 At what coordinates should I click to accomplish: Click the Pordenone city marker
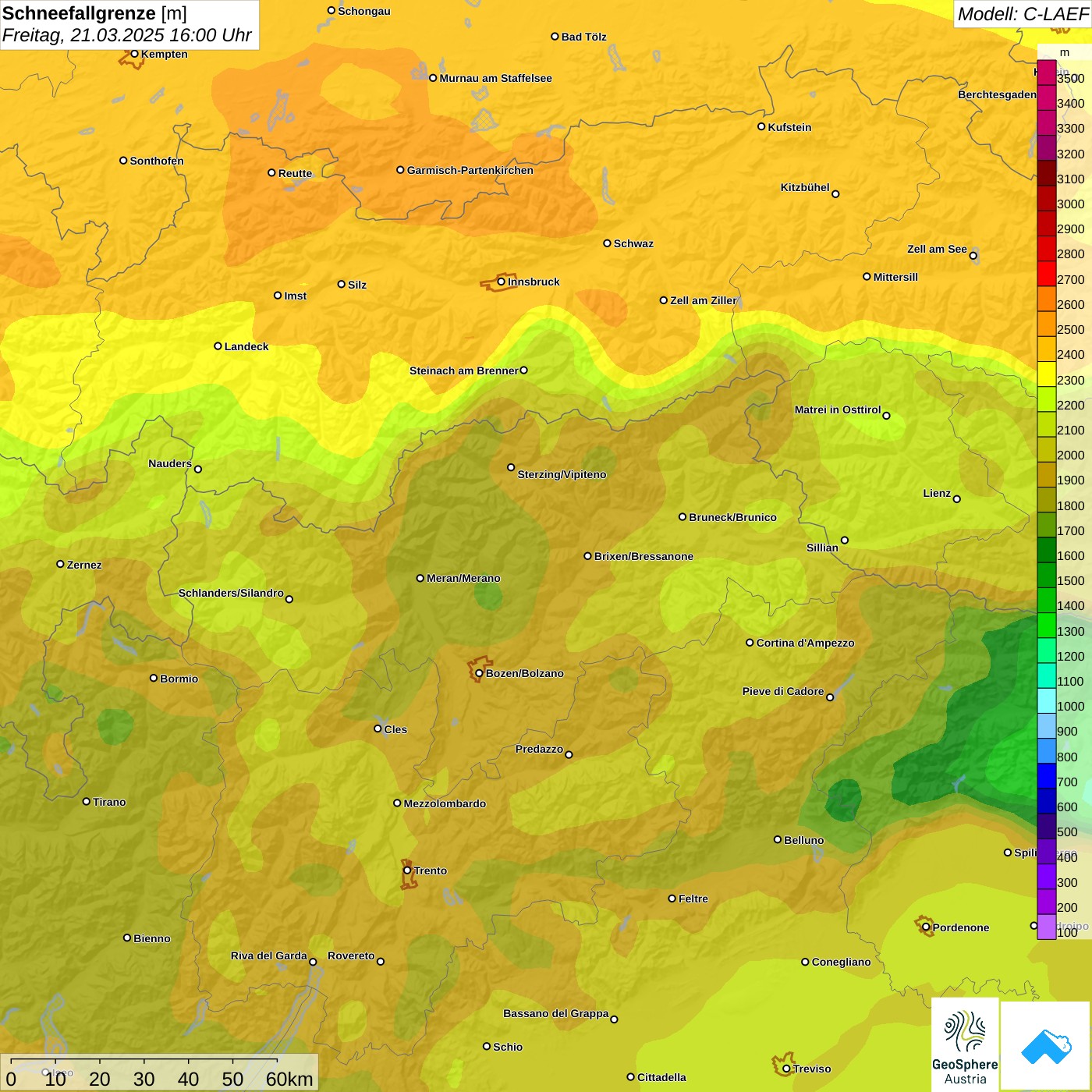coord(926,927)
